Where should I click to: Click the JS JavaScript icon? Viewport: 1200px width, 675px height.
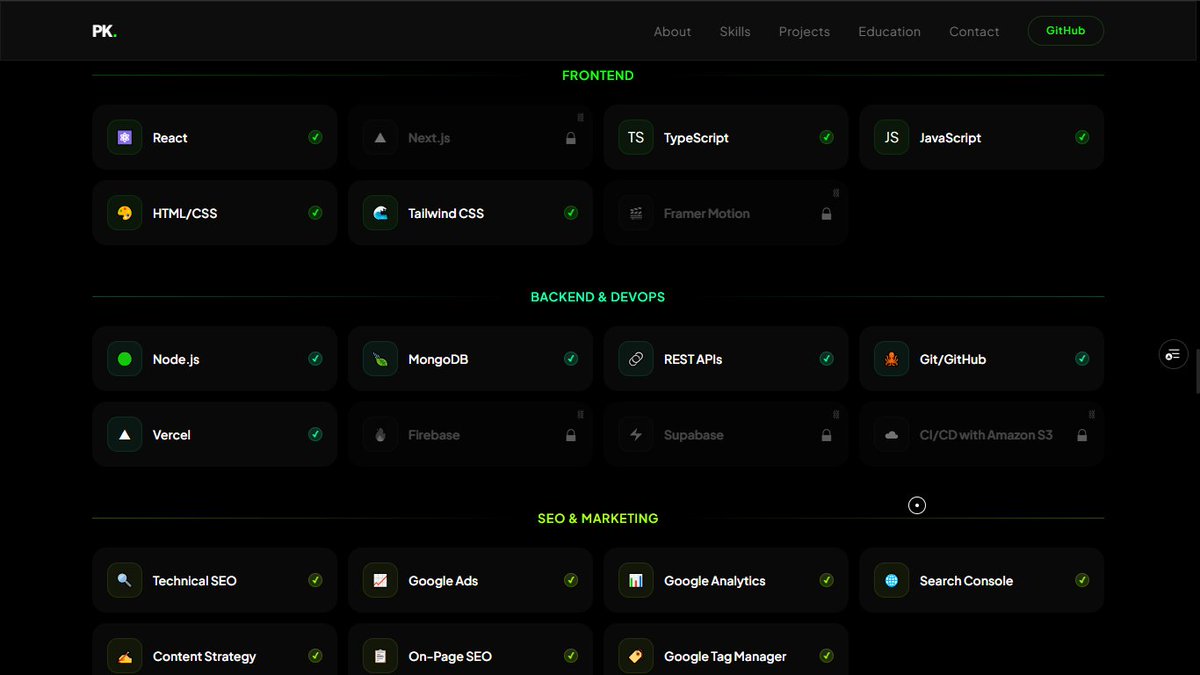point(892,138)
